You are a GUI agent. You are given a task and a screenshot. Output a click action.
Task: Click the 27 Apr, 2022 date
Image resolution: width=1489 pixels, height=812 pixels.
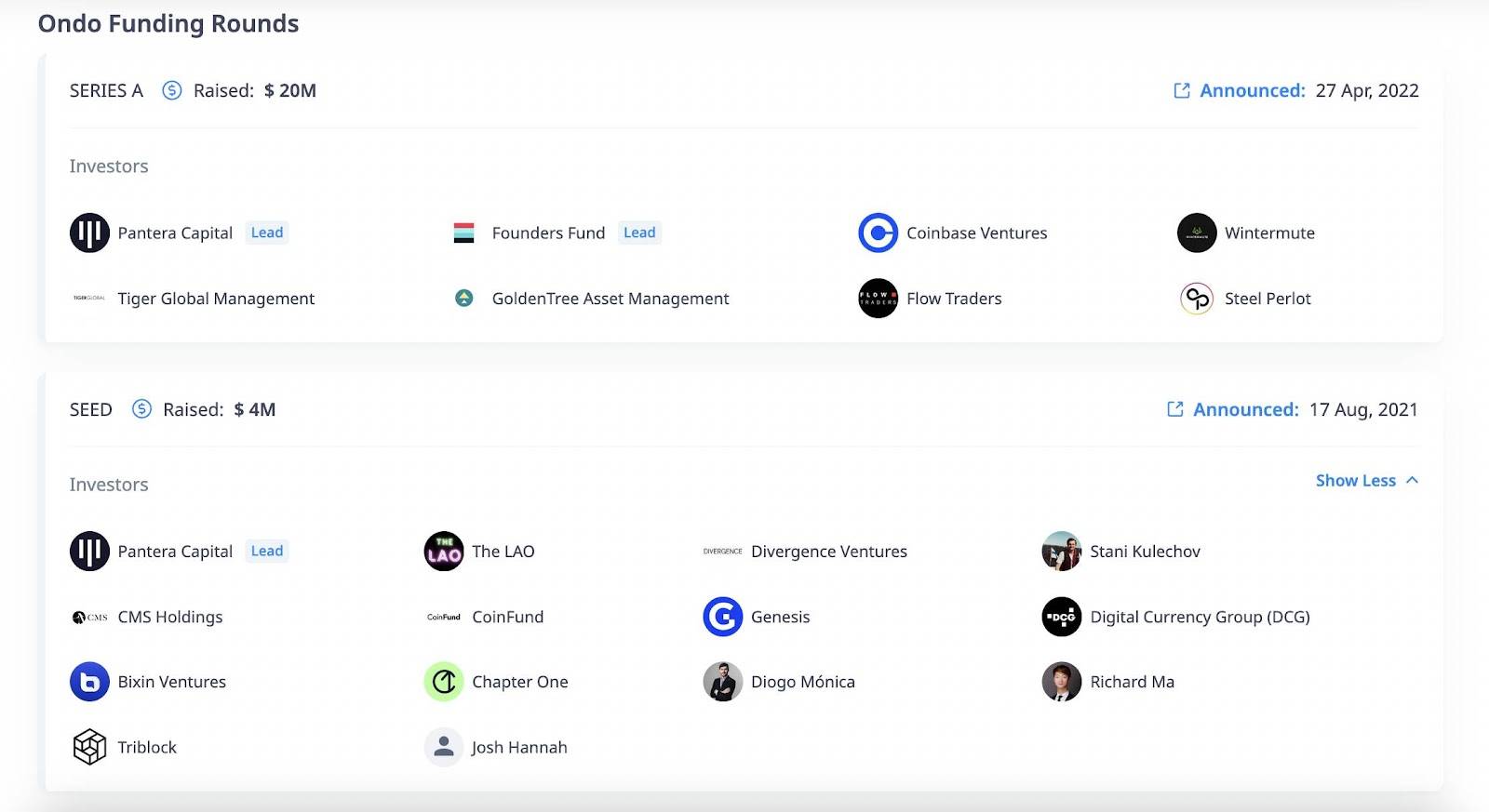pos(1367,90)
